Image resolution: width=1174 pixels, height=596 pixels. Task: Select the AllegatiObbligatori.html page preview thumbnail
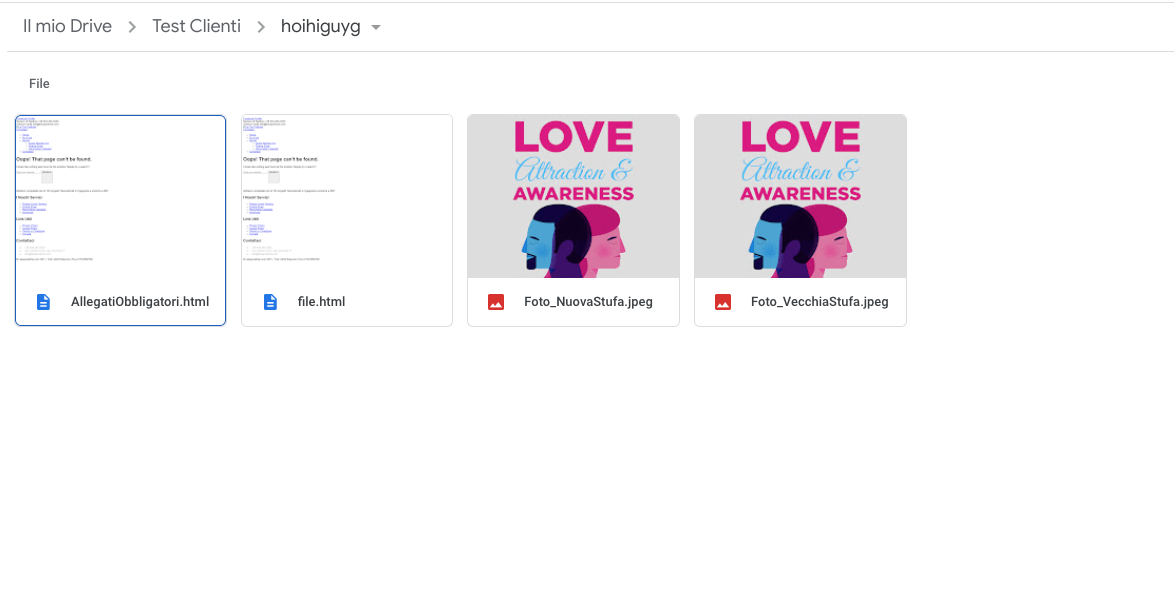(x=121, y=197)
